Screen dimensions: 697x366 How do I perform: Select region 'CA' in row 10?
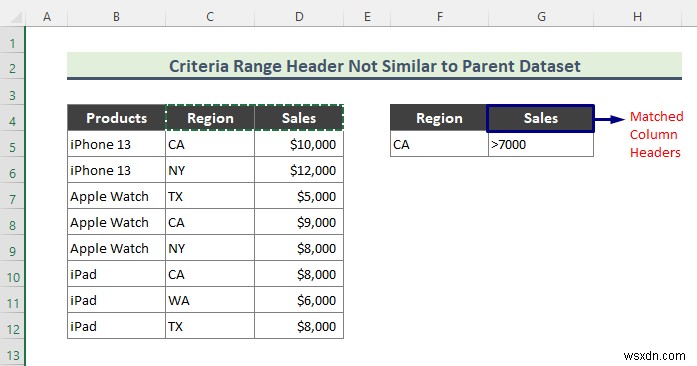(x=210, y=274)
